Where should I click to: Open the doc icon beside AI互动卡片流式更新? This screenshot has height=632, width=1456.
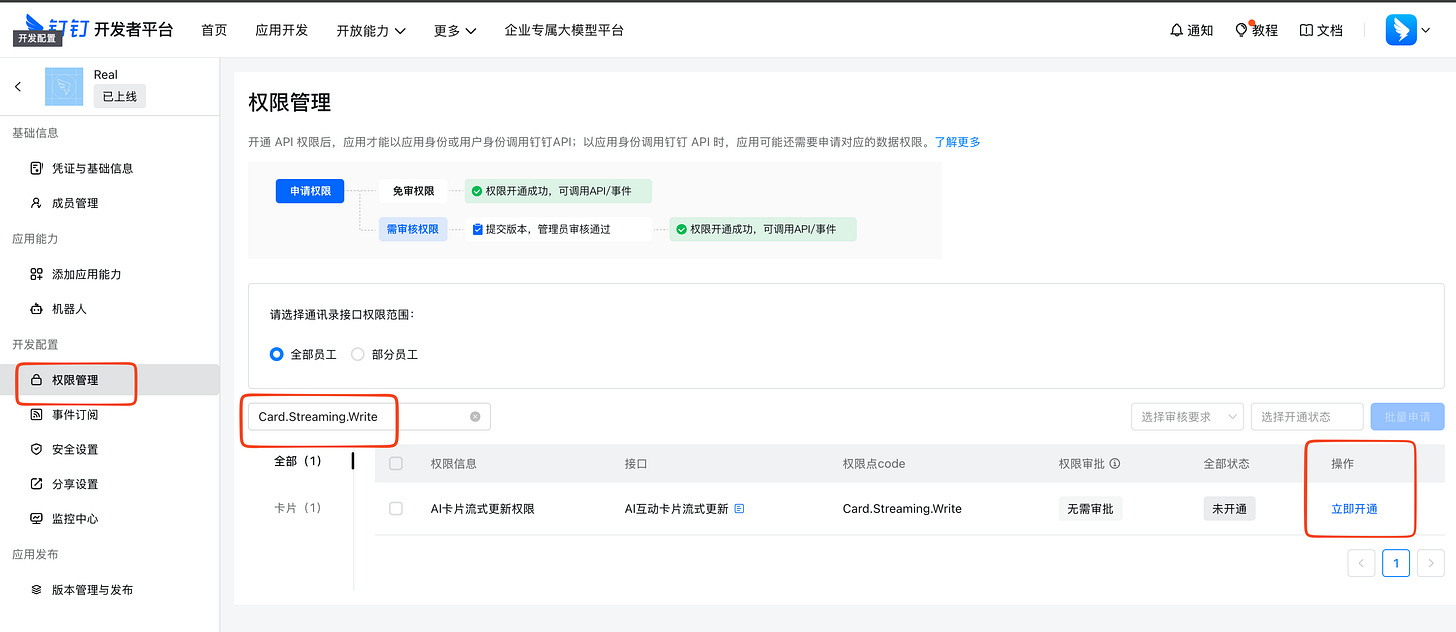(739, 509)
